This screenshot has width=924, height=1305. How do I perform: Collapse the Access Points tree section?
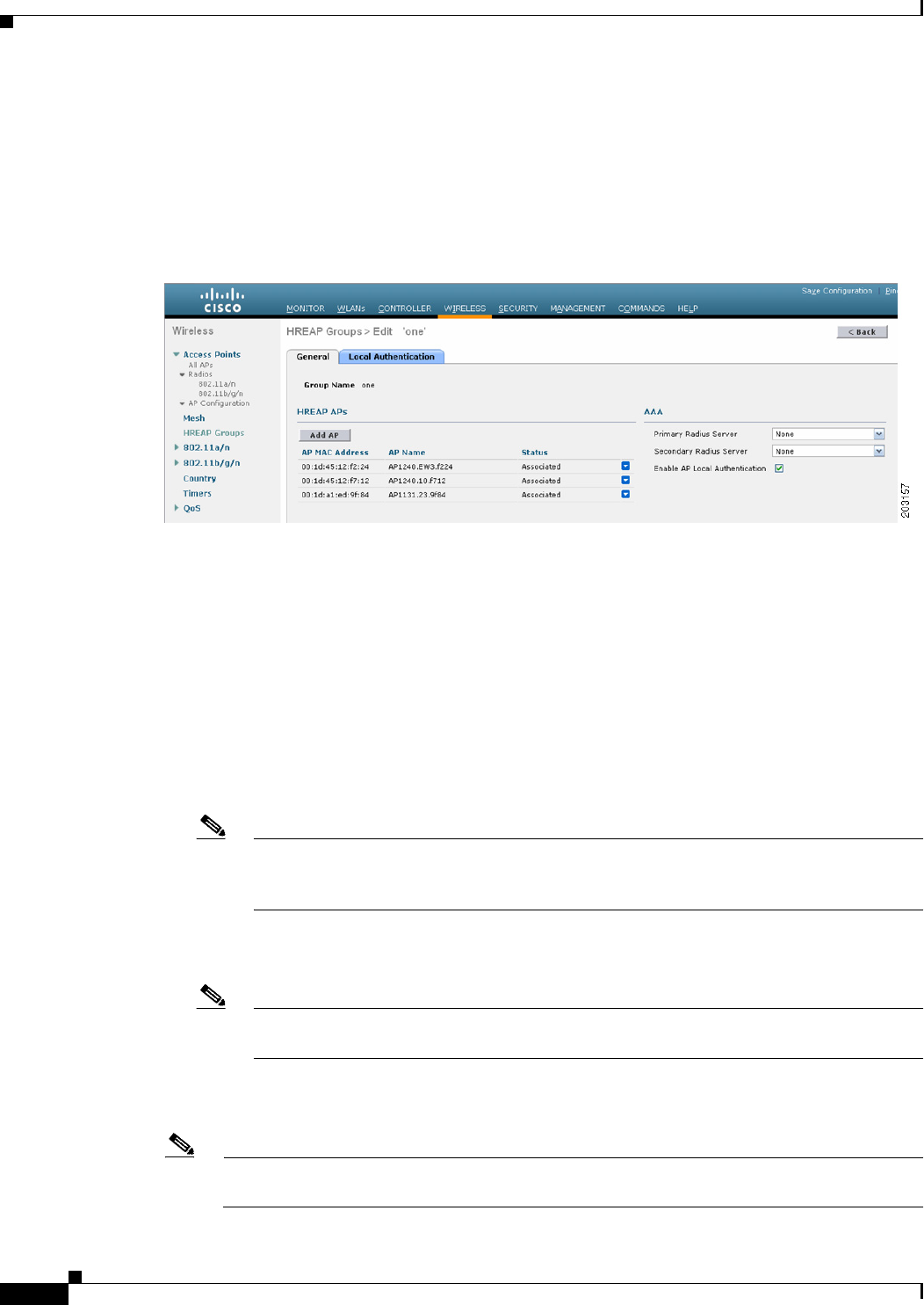coord(177,354)
